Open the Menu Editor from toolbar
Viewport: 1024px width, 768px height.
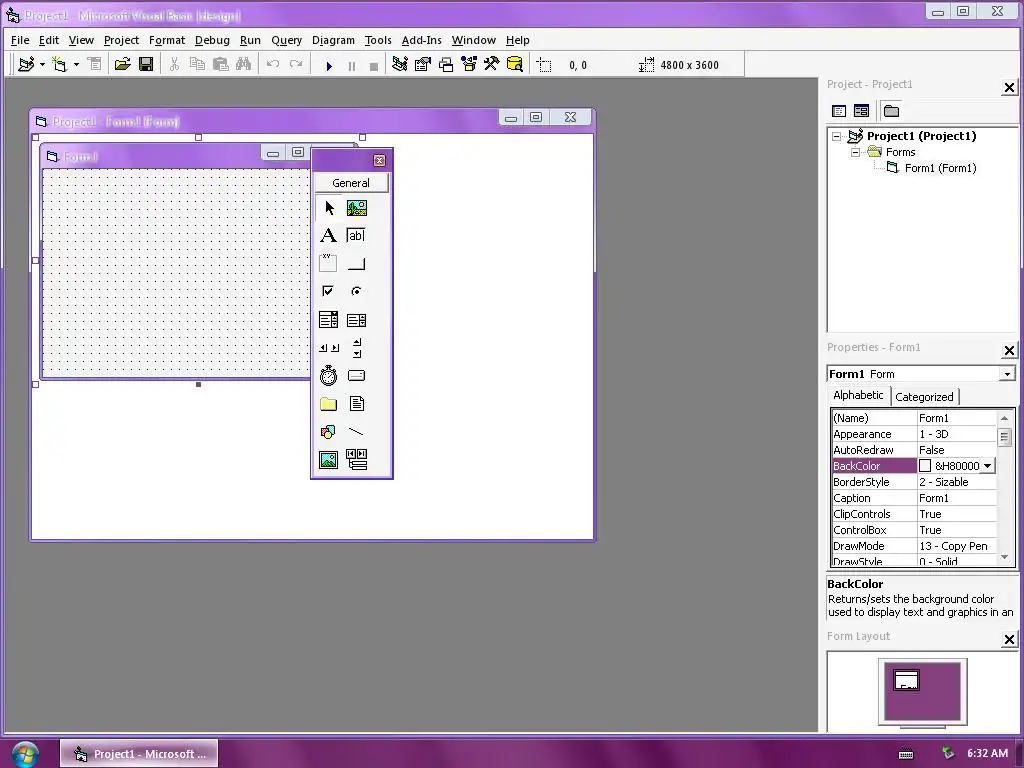point(95,65)
